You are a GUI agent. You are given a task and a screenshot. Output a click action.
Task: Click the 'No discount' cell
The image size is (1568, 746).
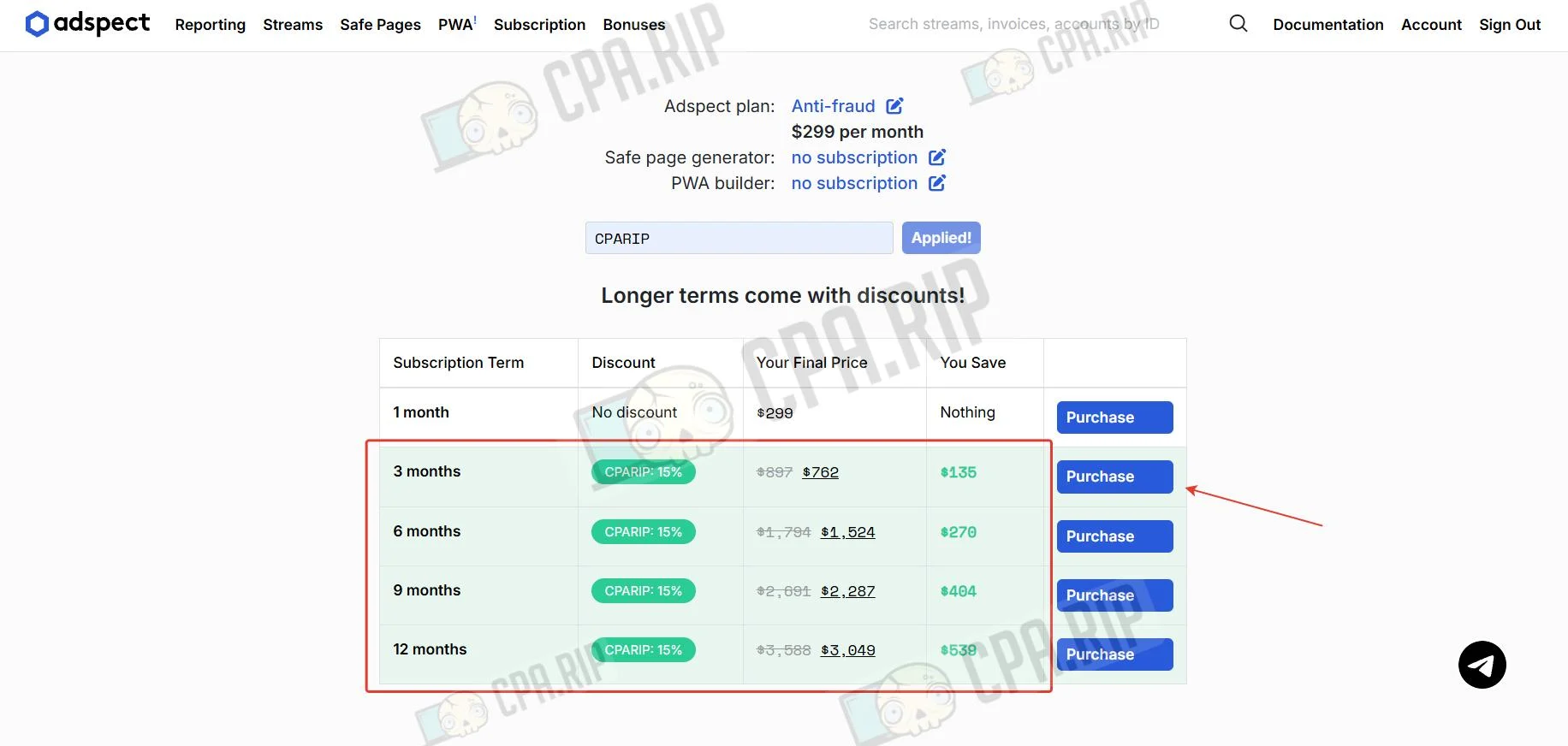point(634,412)
